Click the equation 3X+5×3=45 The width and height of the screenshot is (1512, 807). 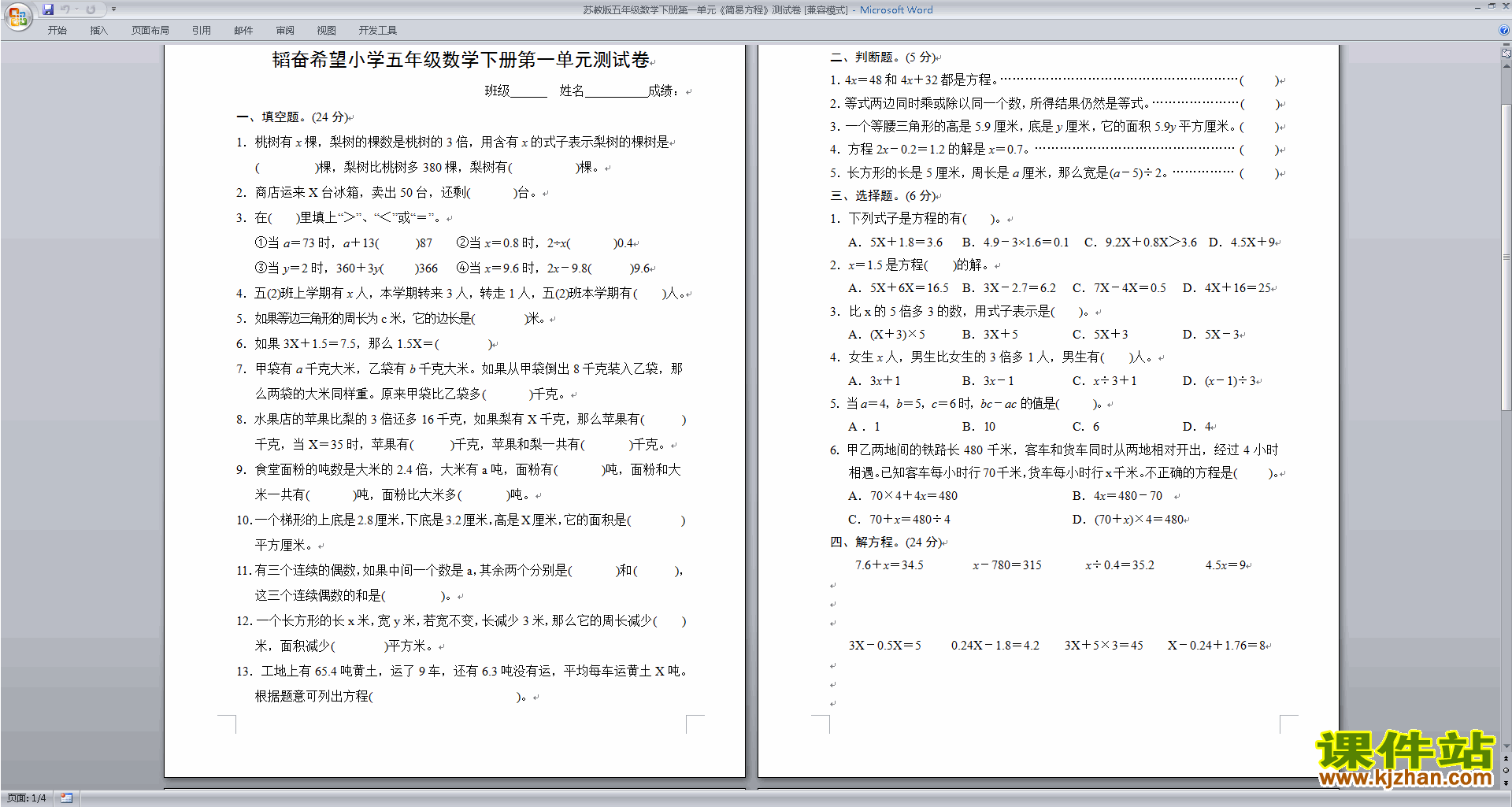coord(1103,646)
